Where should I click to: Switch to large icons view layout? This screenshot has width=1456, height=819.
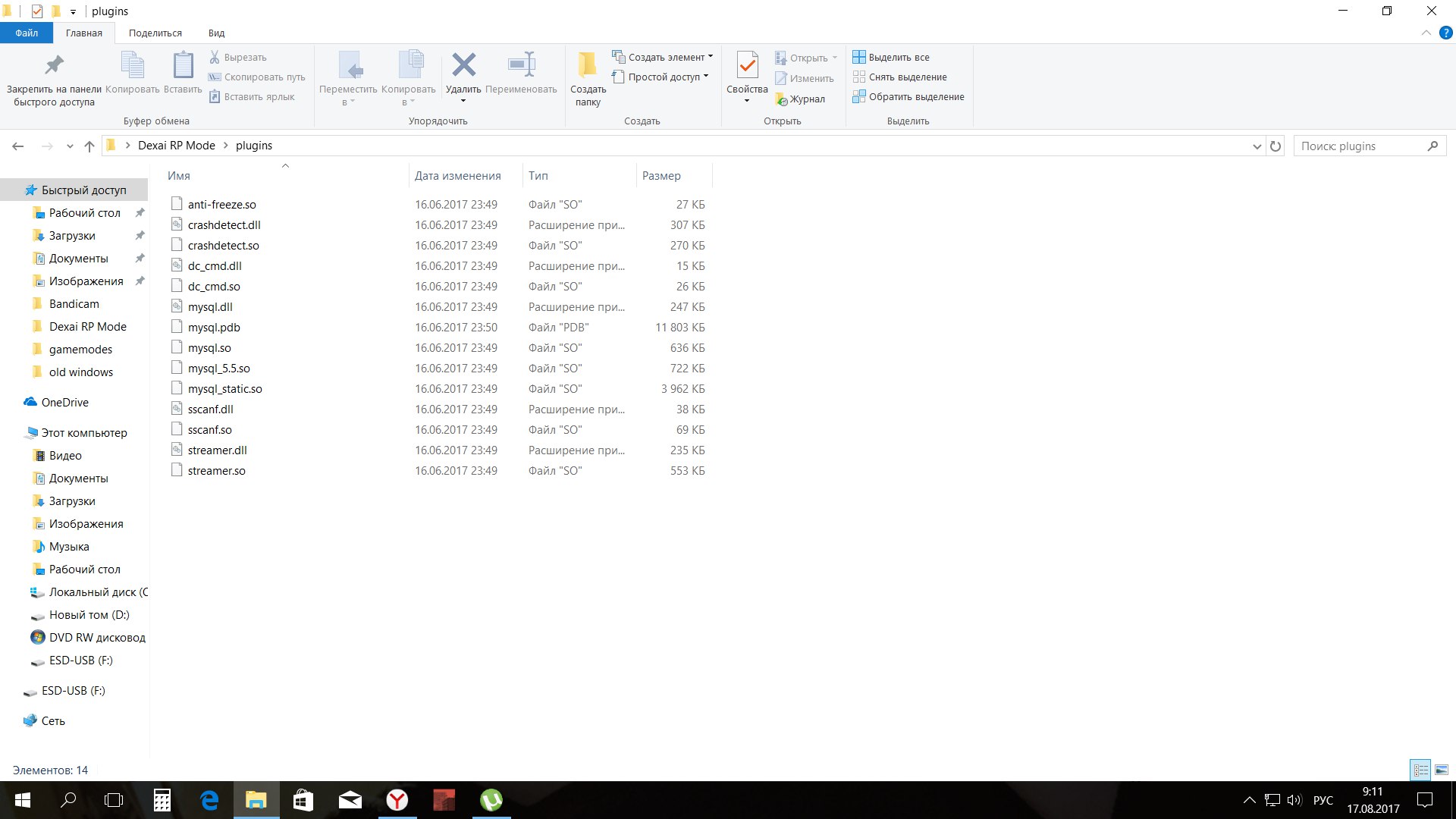pyautogui.click(x=1442, y=770)
